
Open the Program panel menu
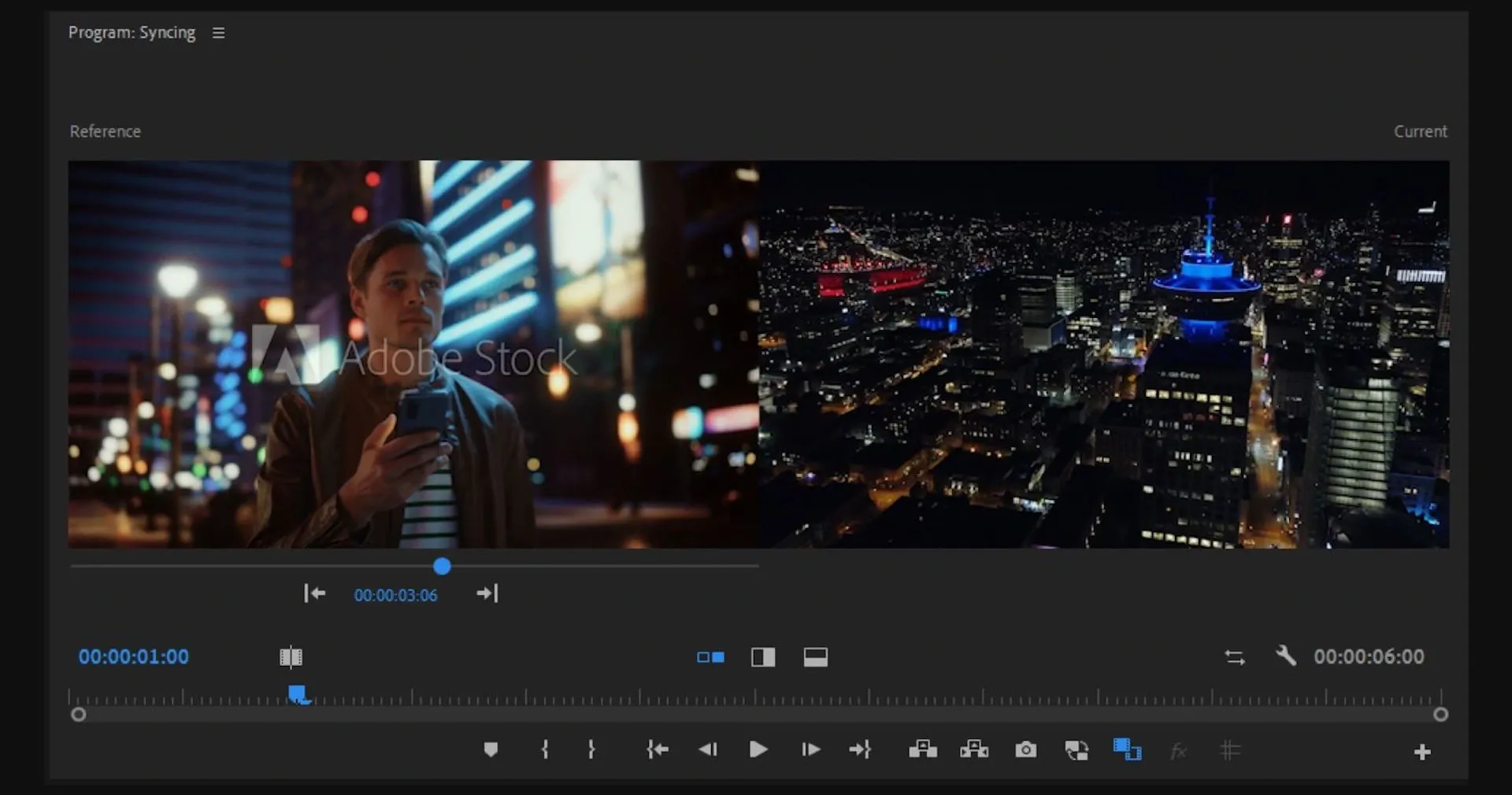(218, 32)
